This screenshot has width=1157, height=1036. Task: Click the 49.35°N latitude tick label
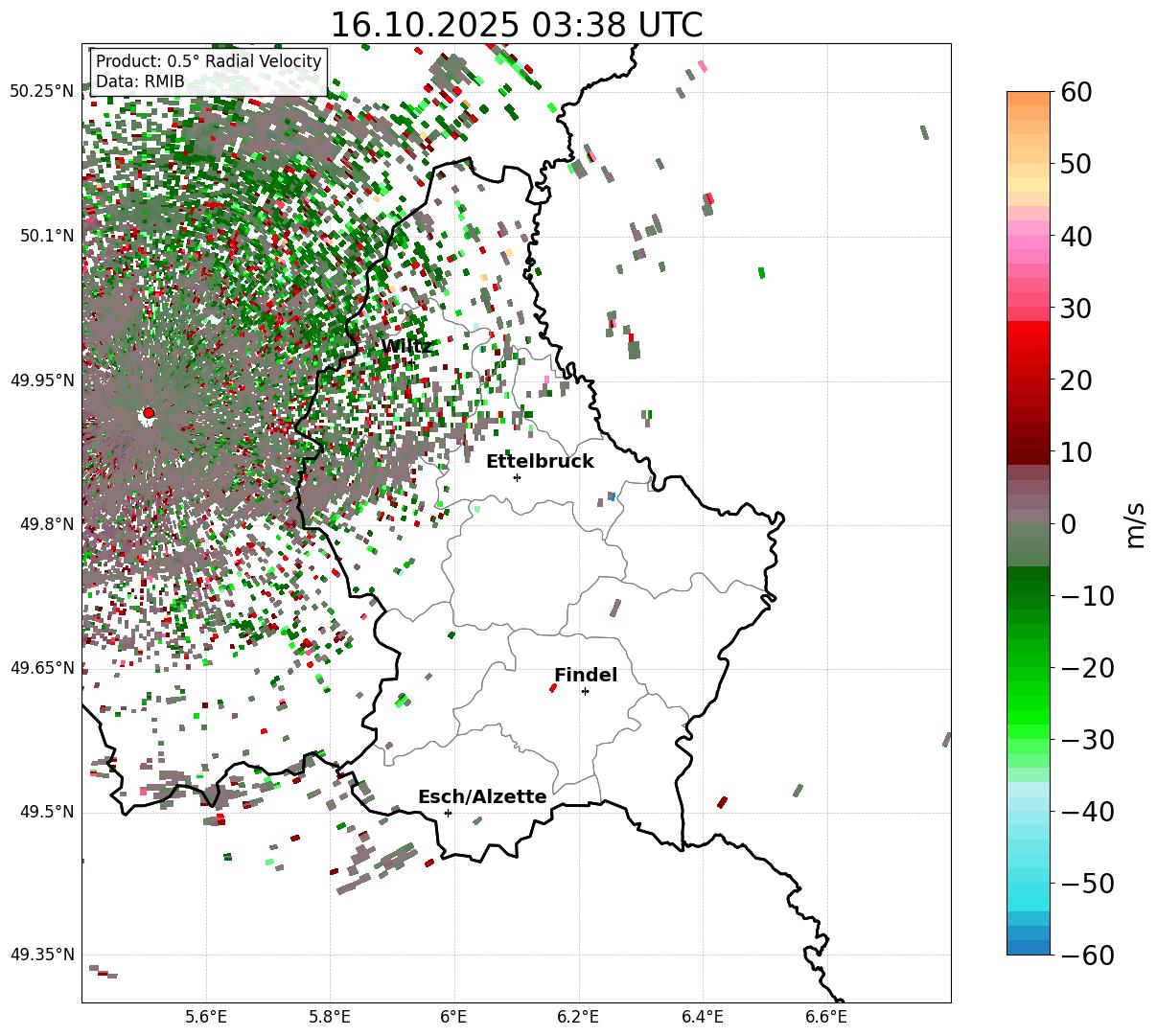coord(41,955)
